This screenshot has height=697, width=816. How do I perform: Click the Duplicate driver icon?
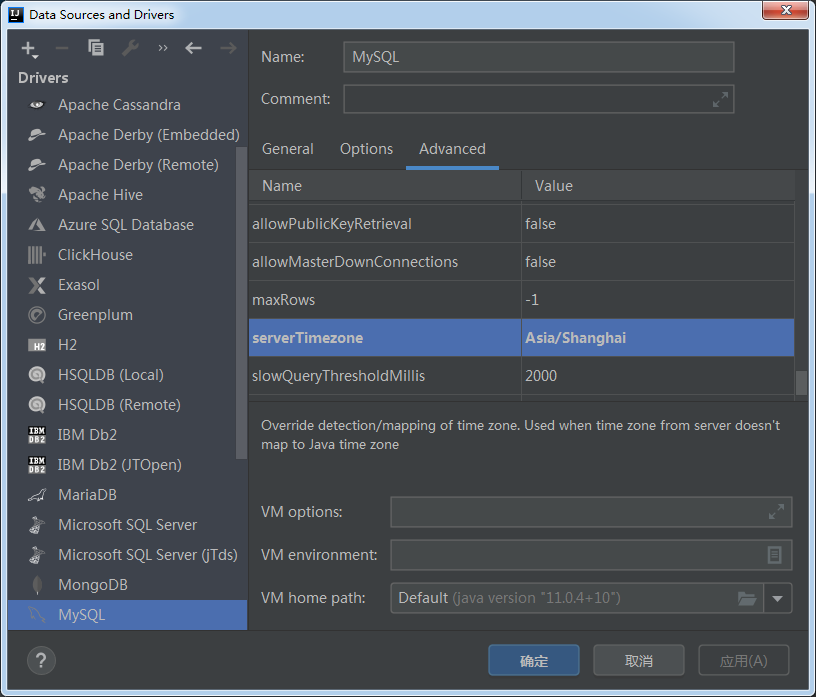click(96, 48)
